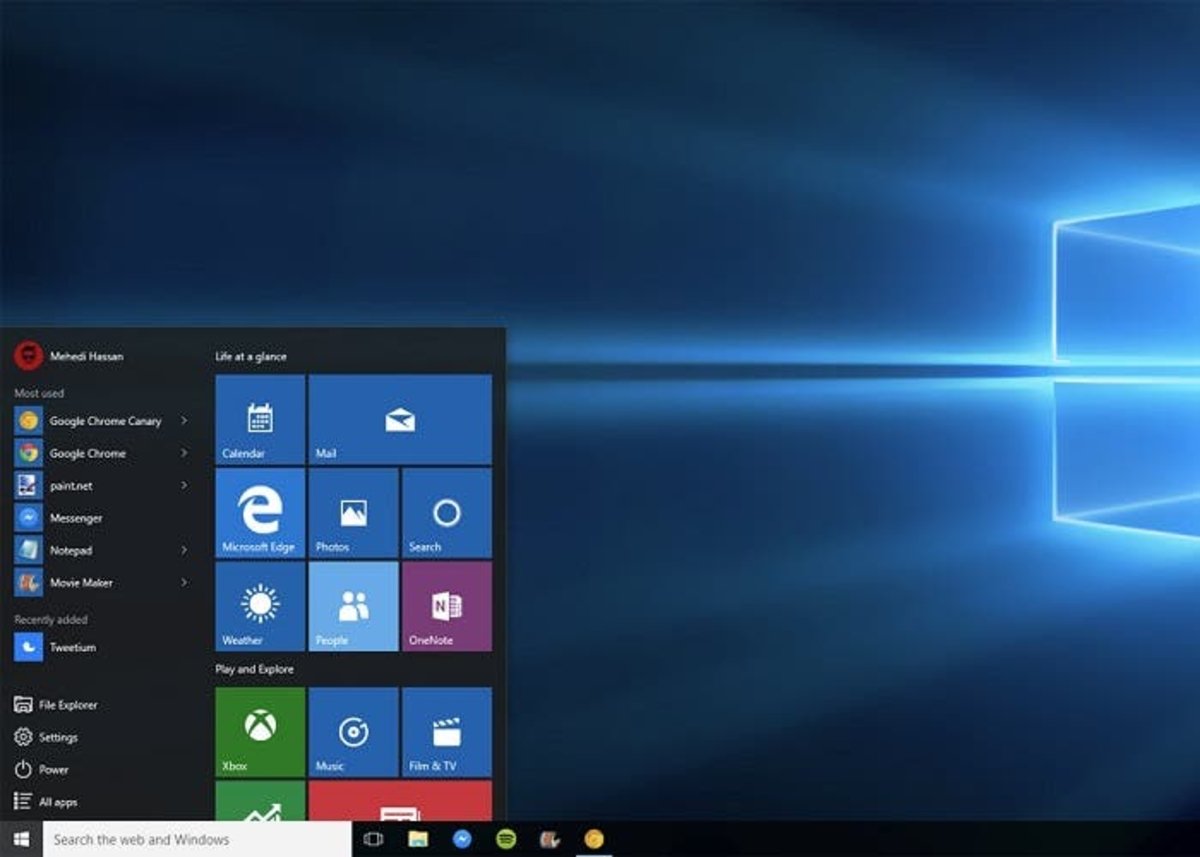
Task: Expand Google Chrome Canary jump list arrow
Action: click(x=184, y=421)
